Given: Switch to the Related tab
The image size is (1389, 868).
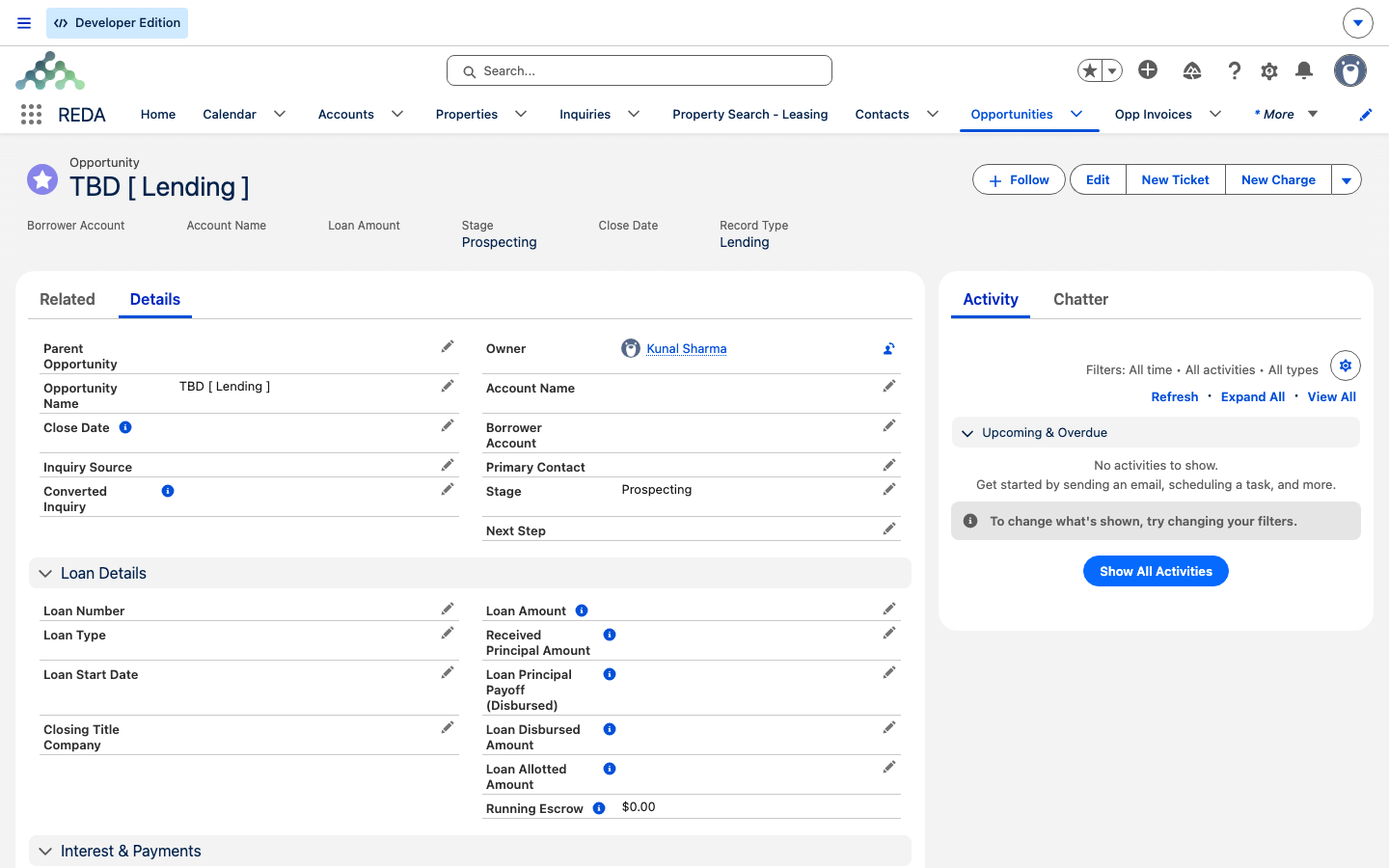Looking at the screenshot, I should click(68, 300).
